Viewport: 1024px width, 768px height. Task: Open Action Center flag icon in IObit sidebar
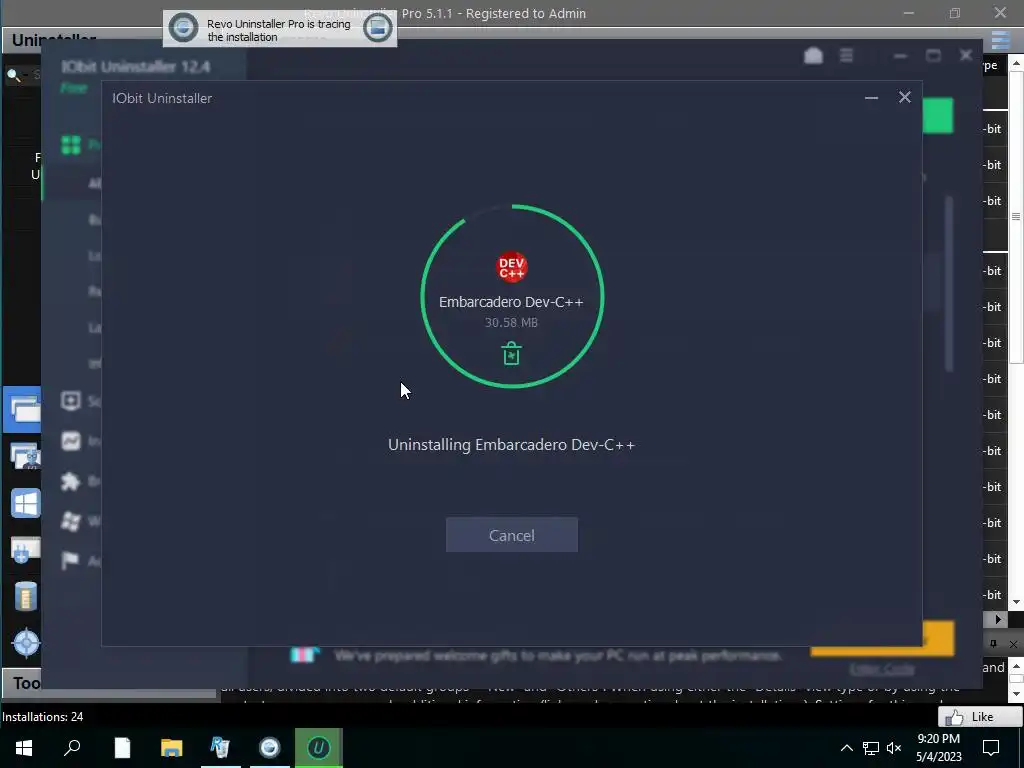click(70, 560)
